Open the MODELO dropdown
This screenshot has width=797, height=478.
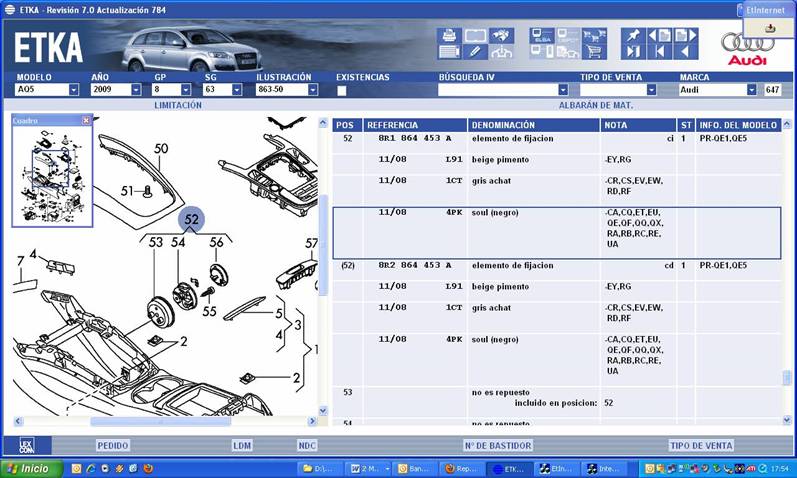(74, 89)
